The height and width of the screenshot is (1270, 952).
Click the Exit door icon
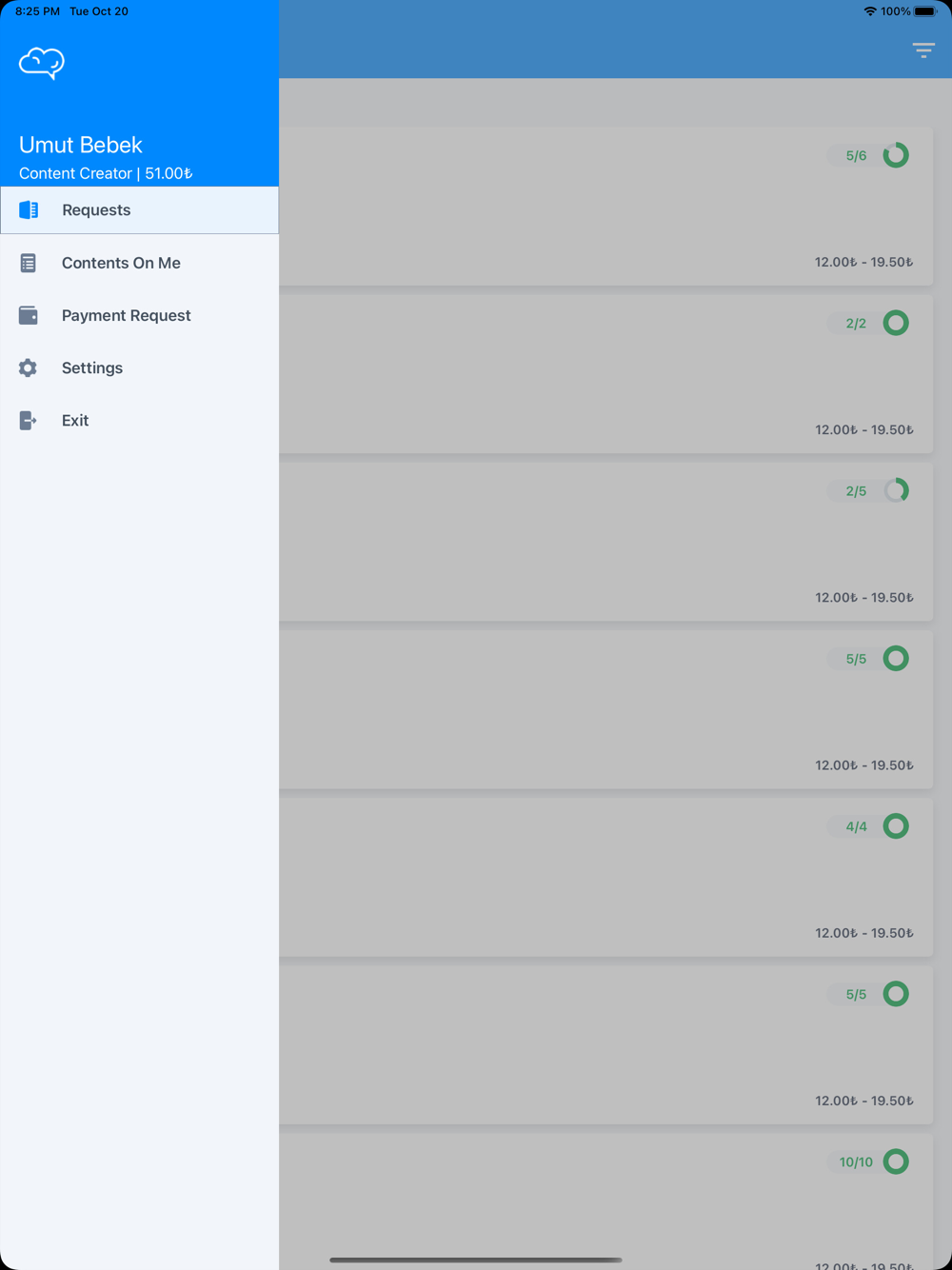point(29,420)
